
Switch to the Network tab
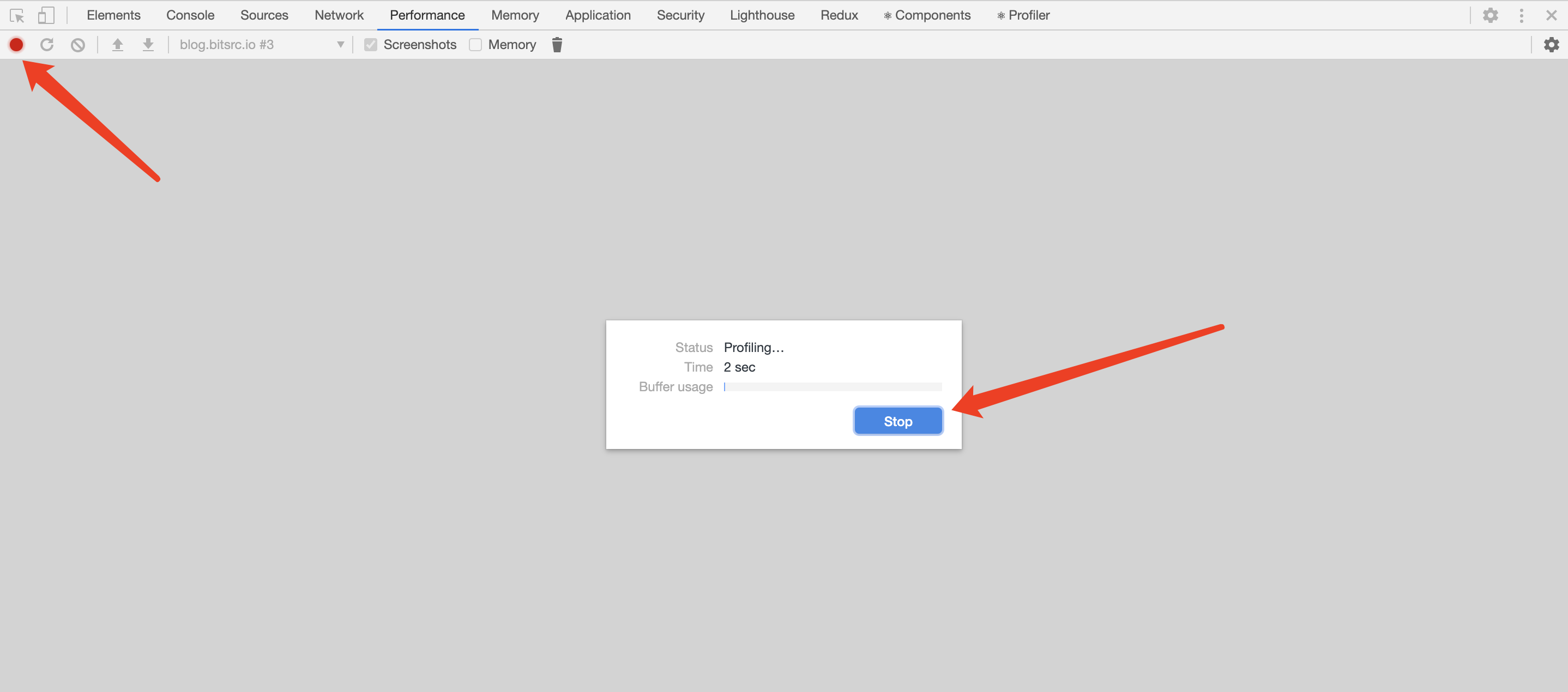coord(339,15)
